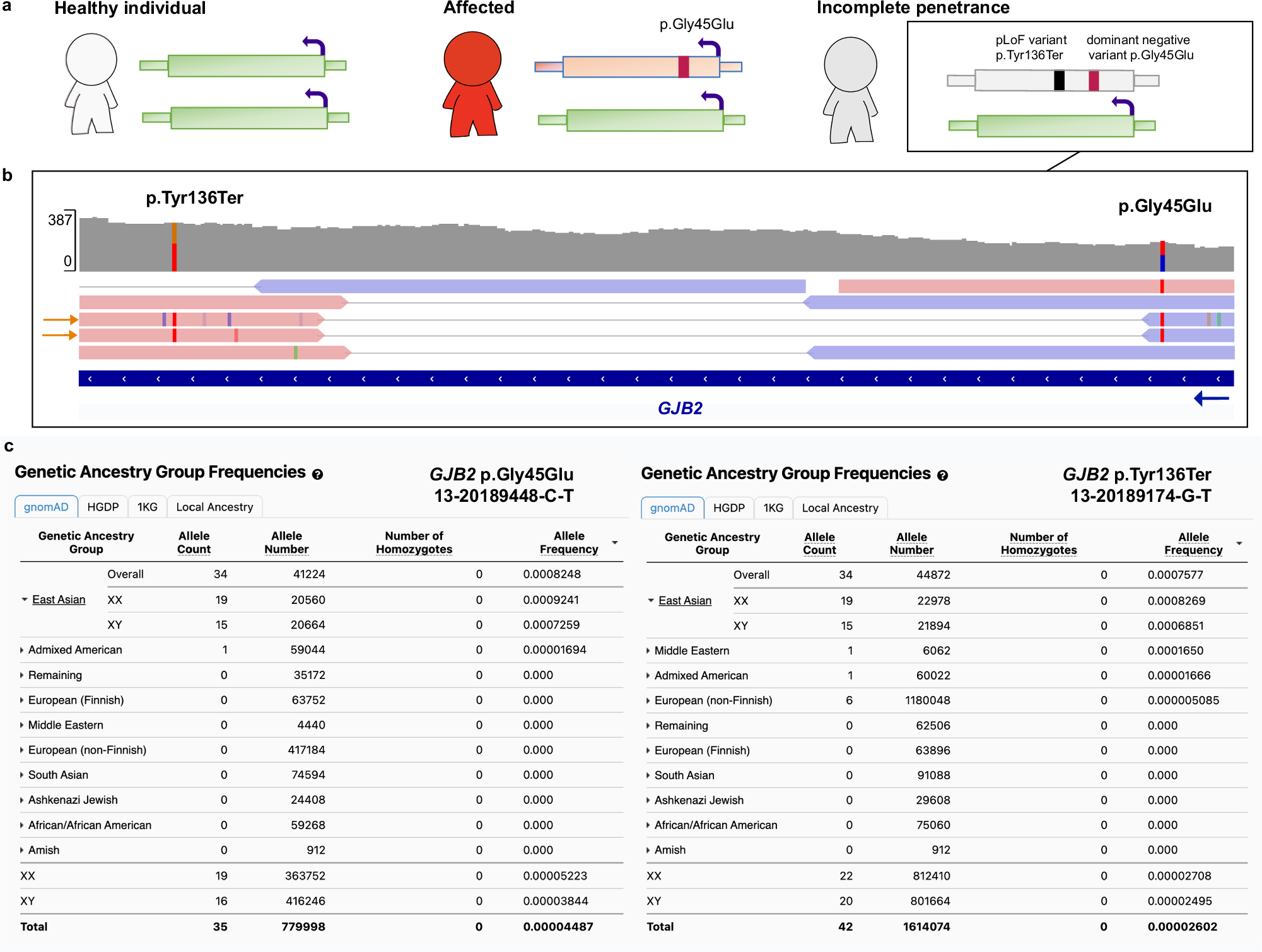
Task: Click sort caret on right Allele Frequency header
Action: (1240, 543)
